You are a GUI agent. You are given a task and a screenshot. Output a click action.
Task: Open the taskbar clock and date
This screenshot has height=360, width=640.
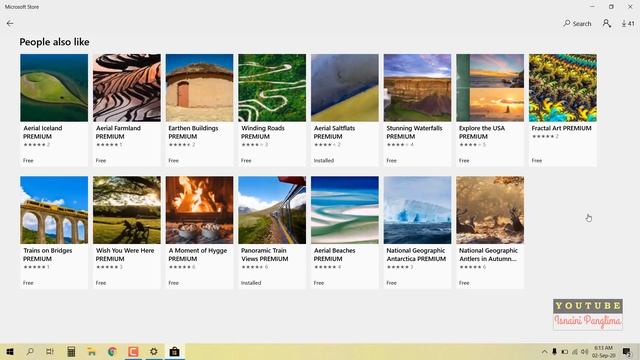[604, 351]
